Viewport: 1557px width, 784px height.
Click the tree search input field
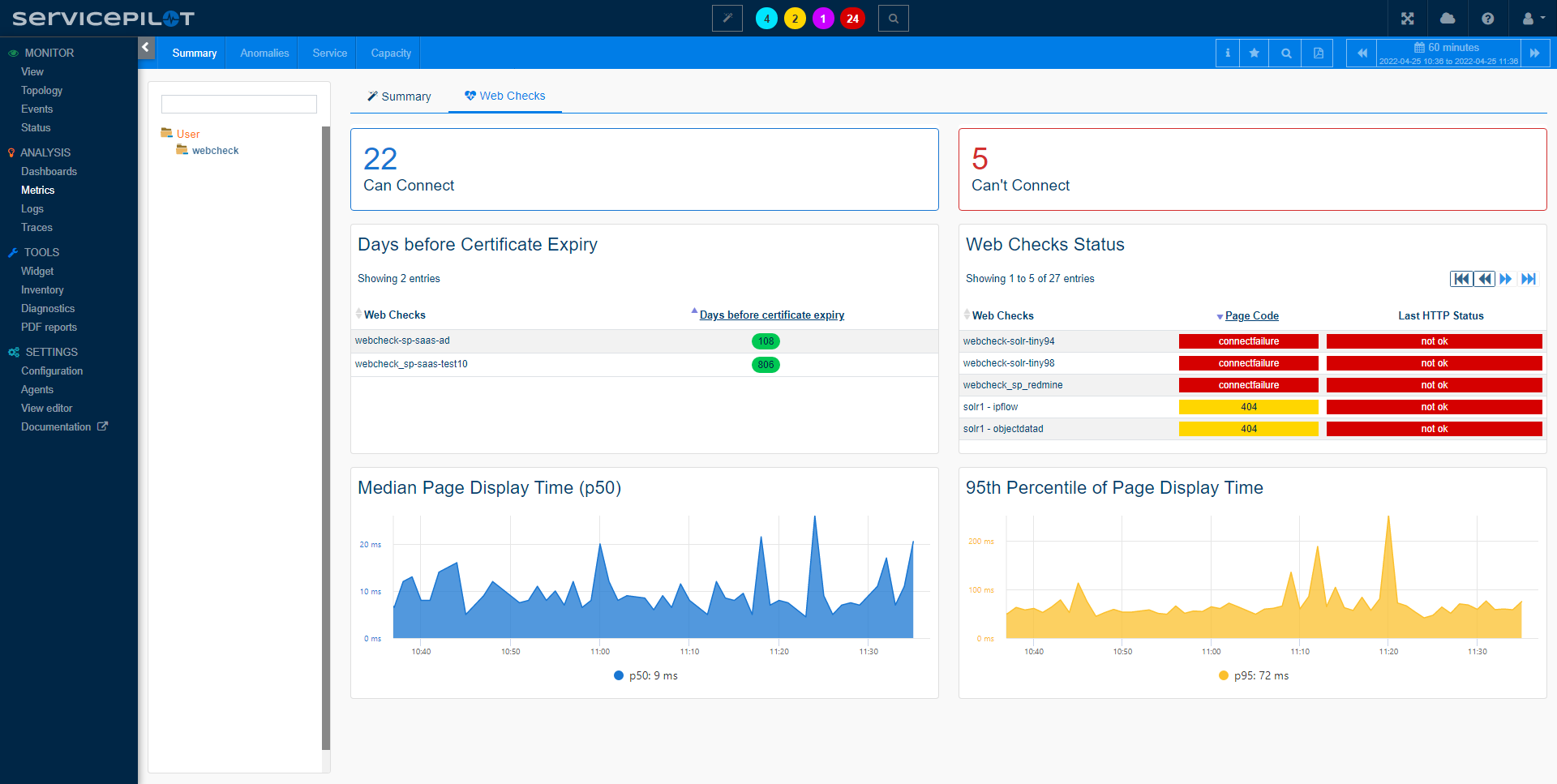point(239,105)
